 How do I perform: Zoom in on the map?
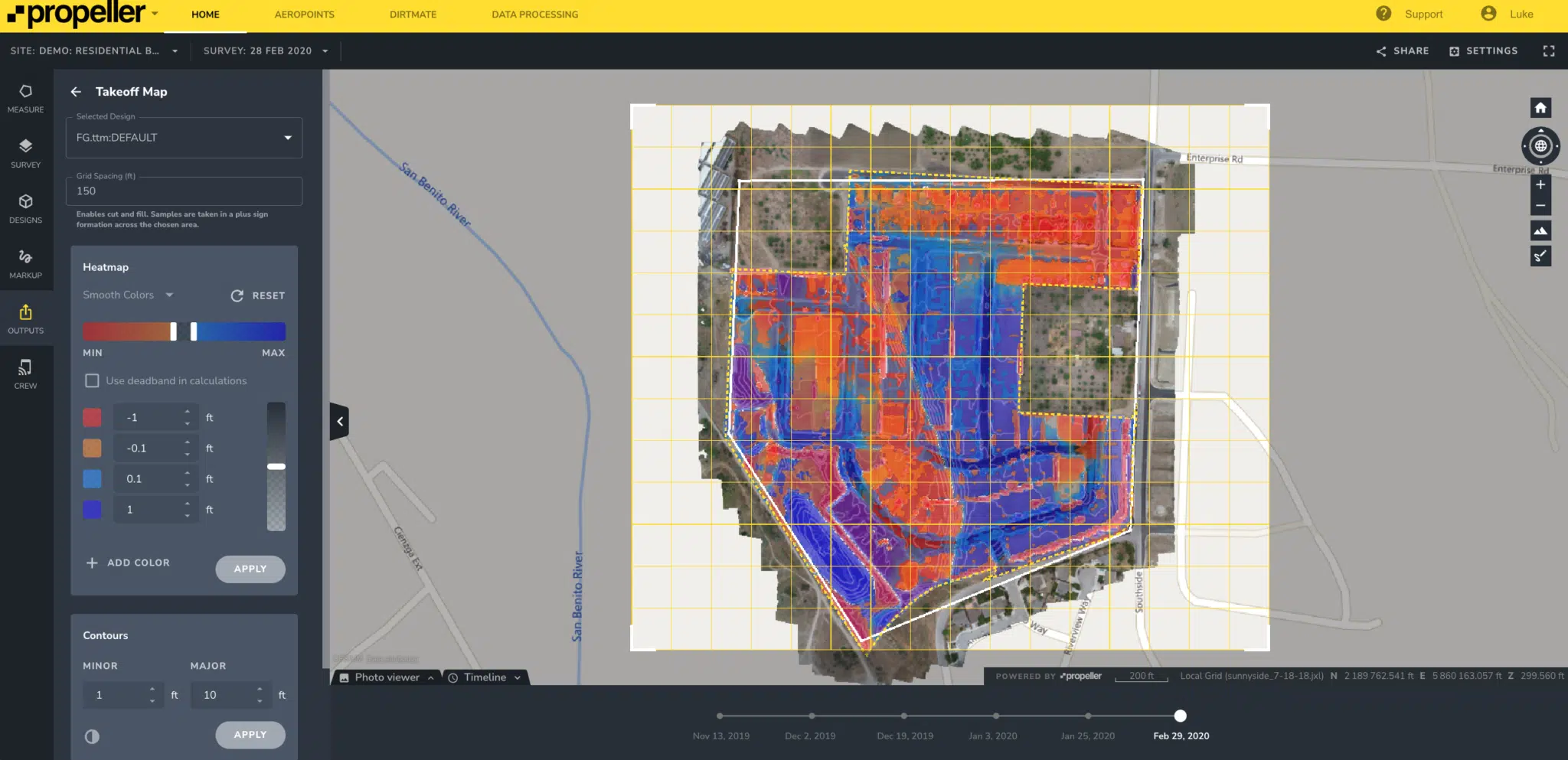click(1540, 184)
